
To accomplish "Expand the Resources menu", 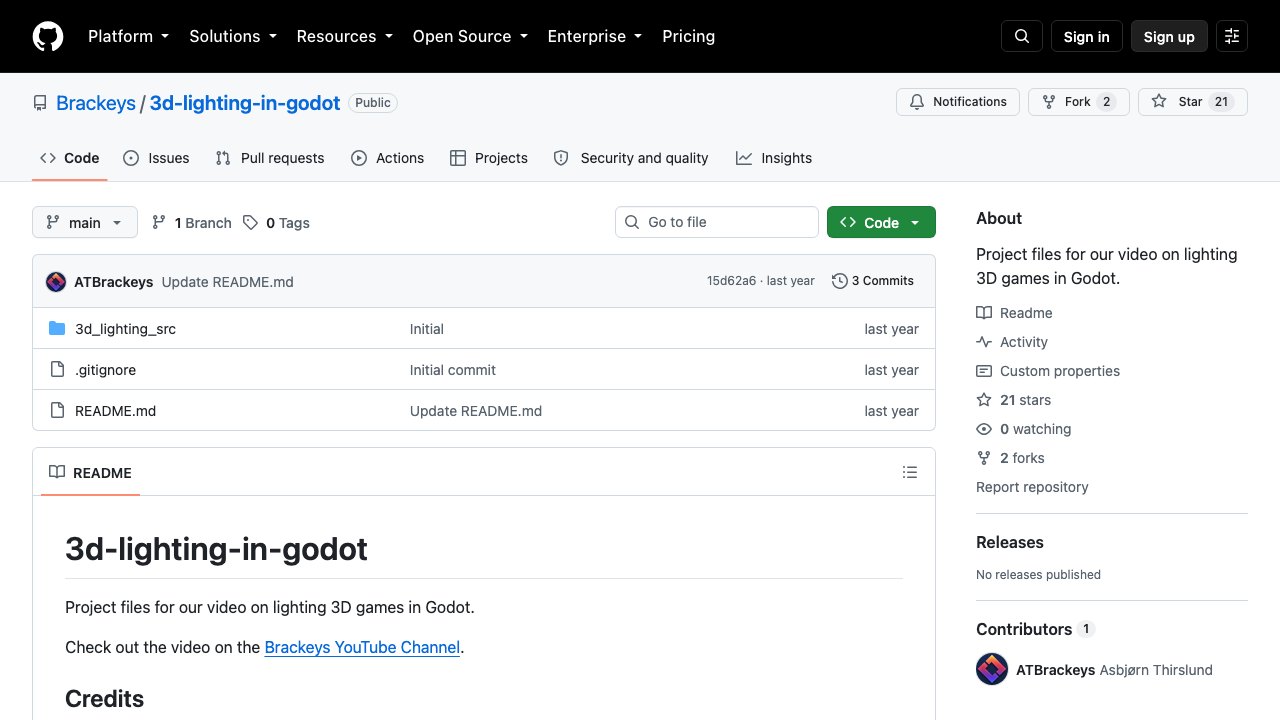I will 344,36.
